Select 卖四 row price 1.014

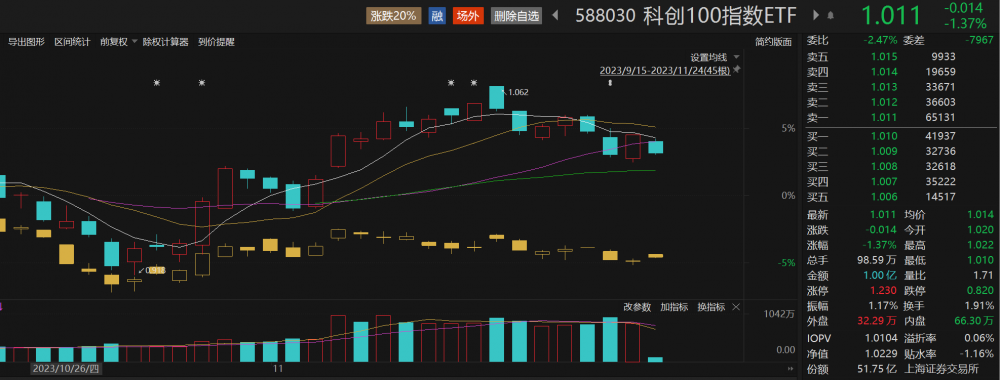coord(884,71)
